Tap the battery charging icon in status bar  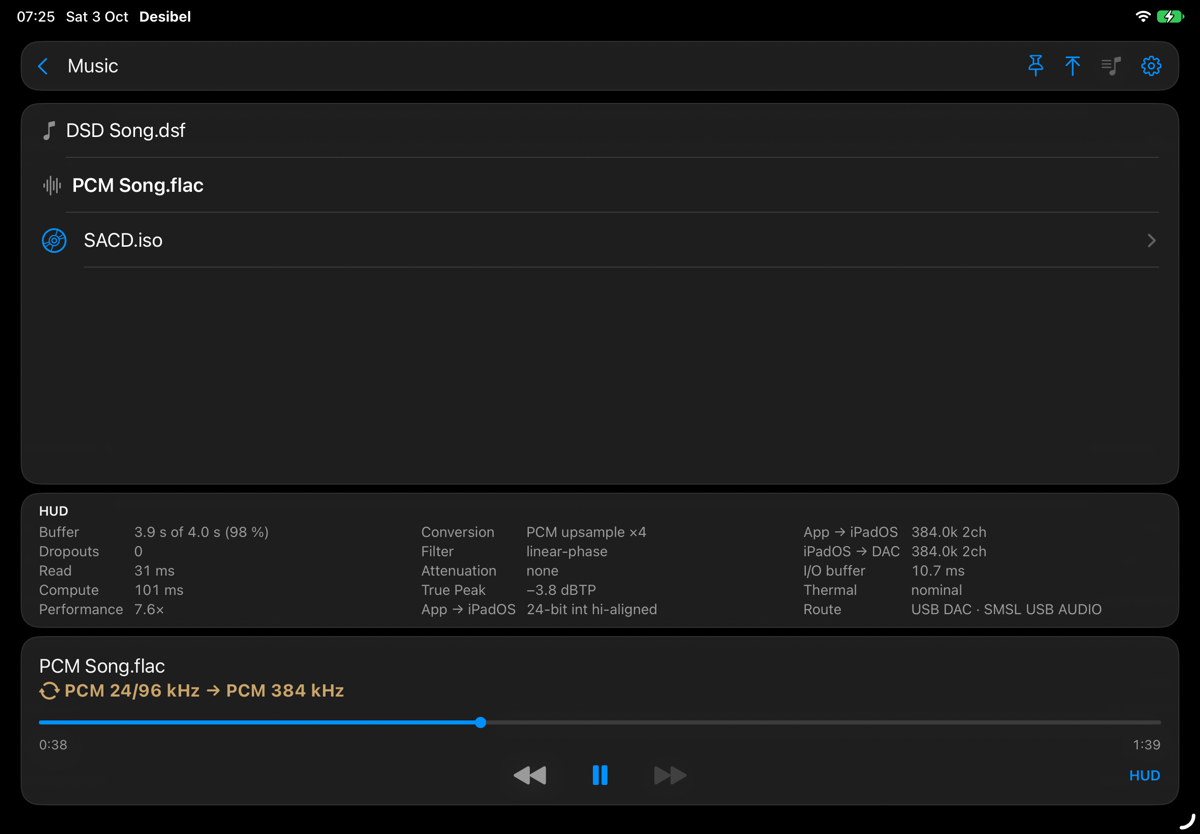[1170, 16]
